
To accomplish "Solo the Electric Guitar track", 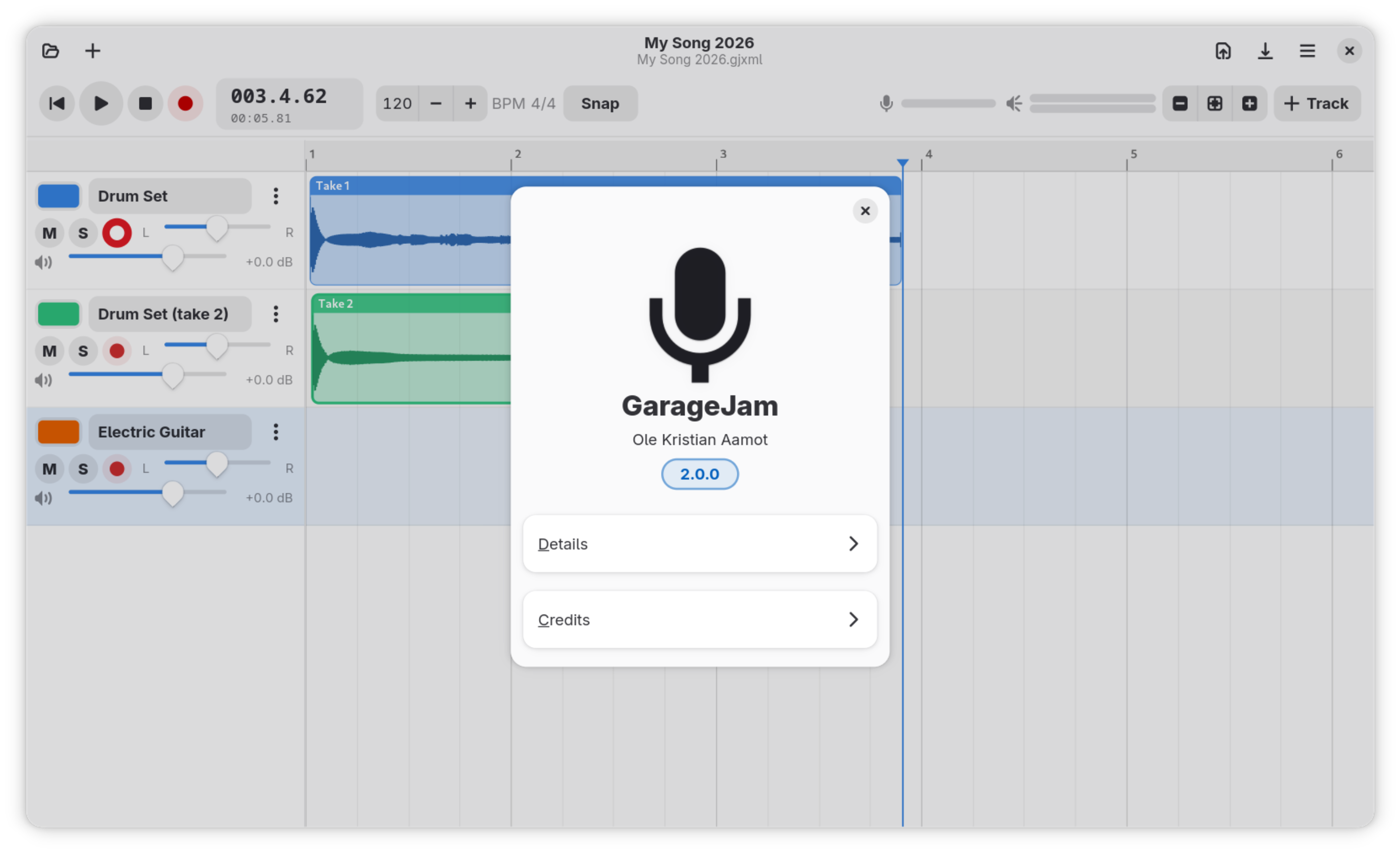I will pyautogui.click(x=83, y=469).
